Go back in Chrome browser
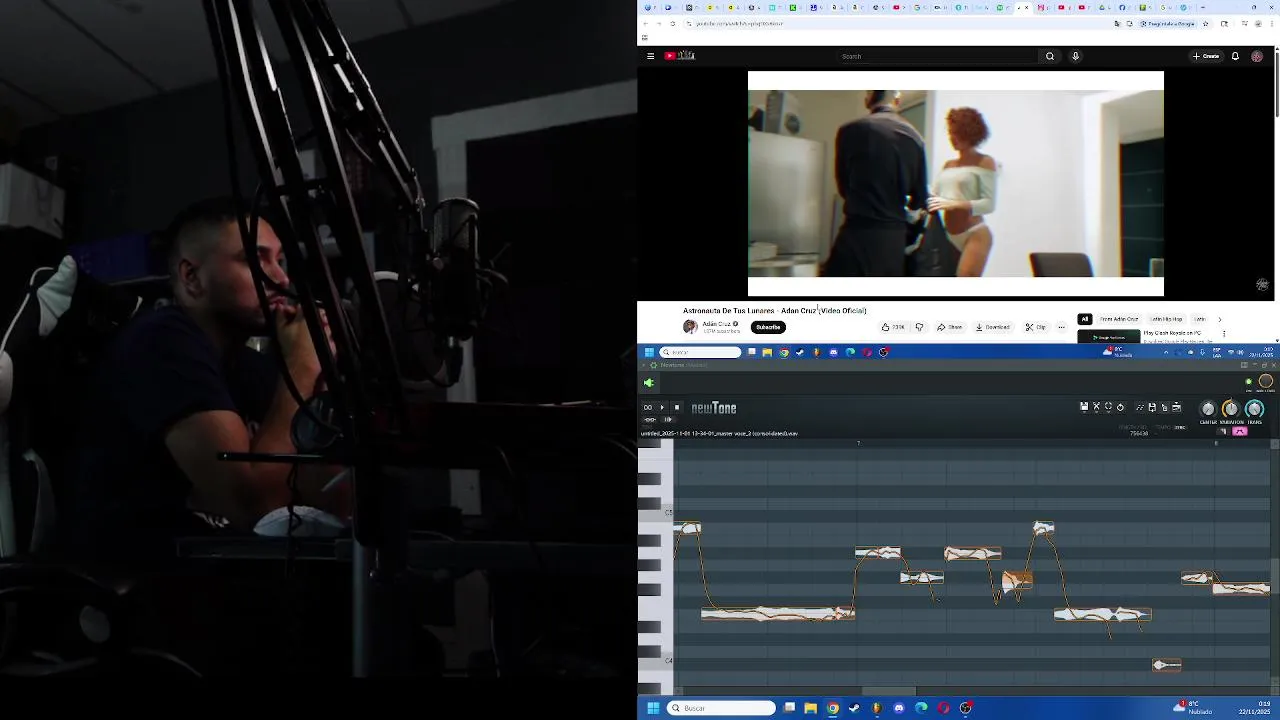Image resolution: width=1280 pixels, height=720 pixels. point(645,23)
